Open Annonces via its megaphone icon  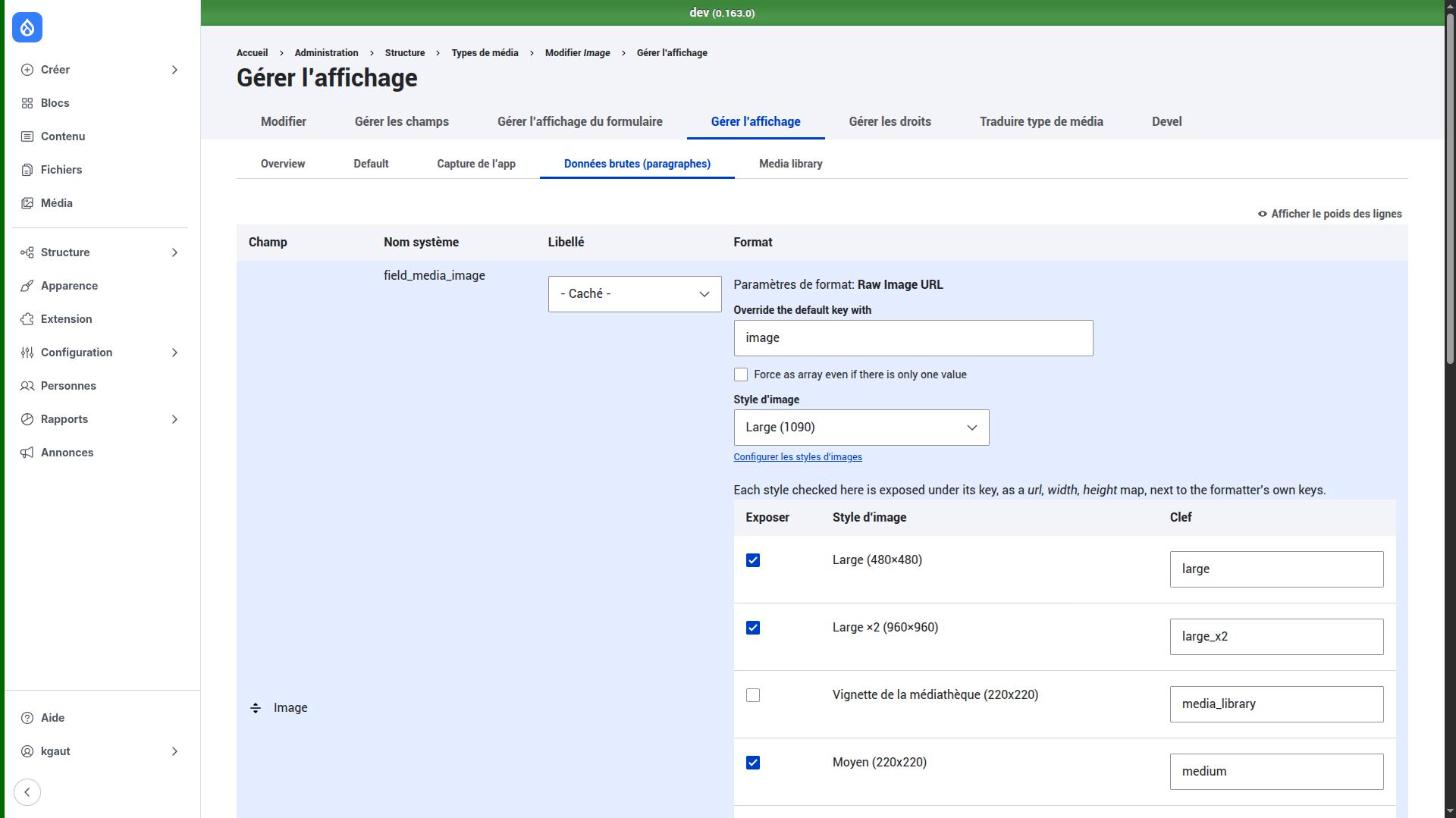[27, 453]
